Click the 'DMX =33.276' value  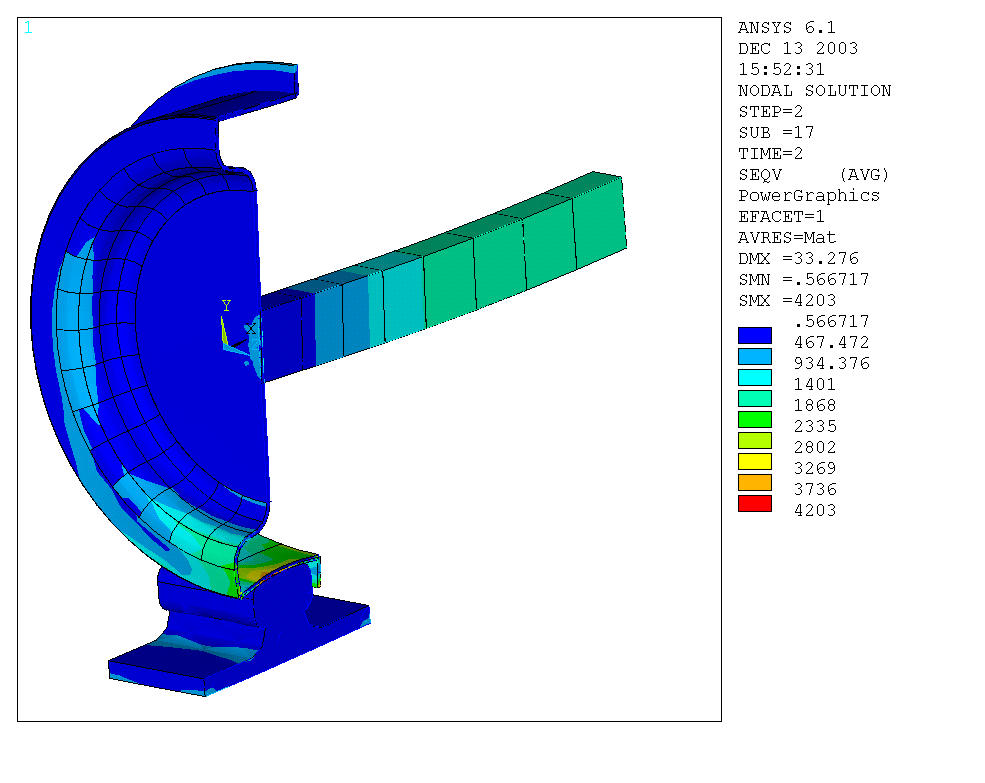coord(798,258)
